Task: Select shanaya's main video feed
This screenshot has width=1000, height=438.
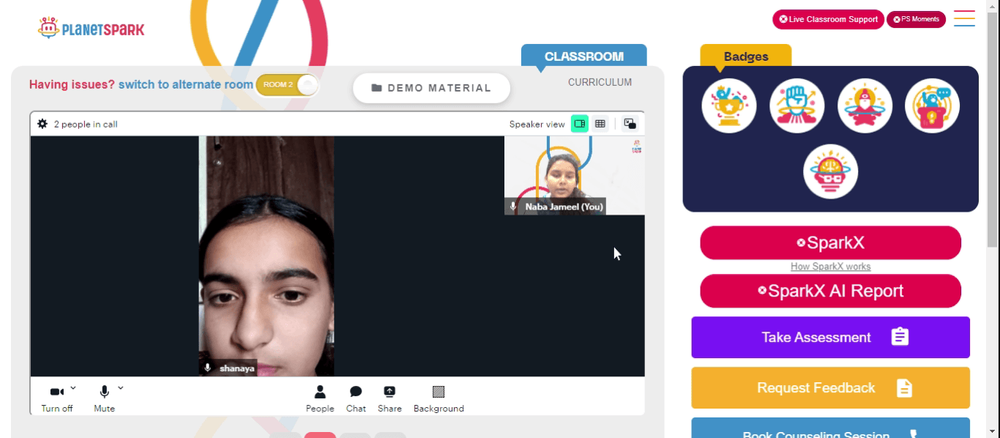Action: [266, 256]
